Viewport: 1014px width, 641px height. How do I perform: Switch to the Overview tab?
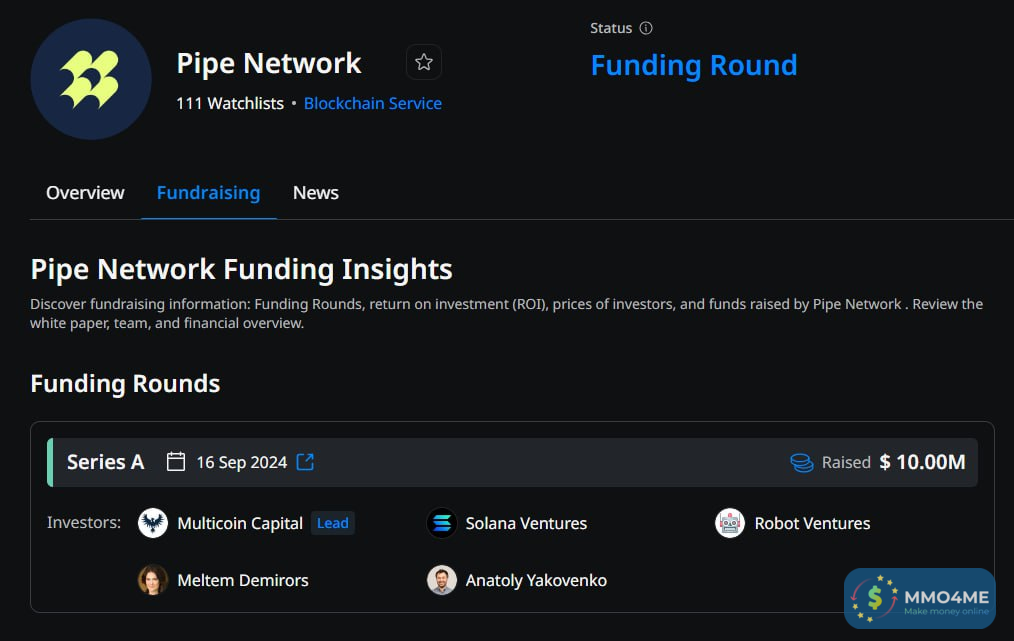coord(85,193)
